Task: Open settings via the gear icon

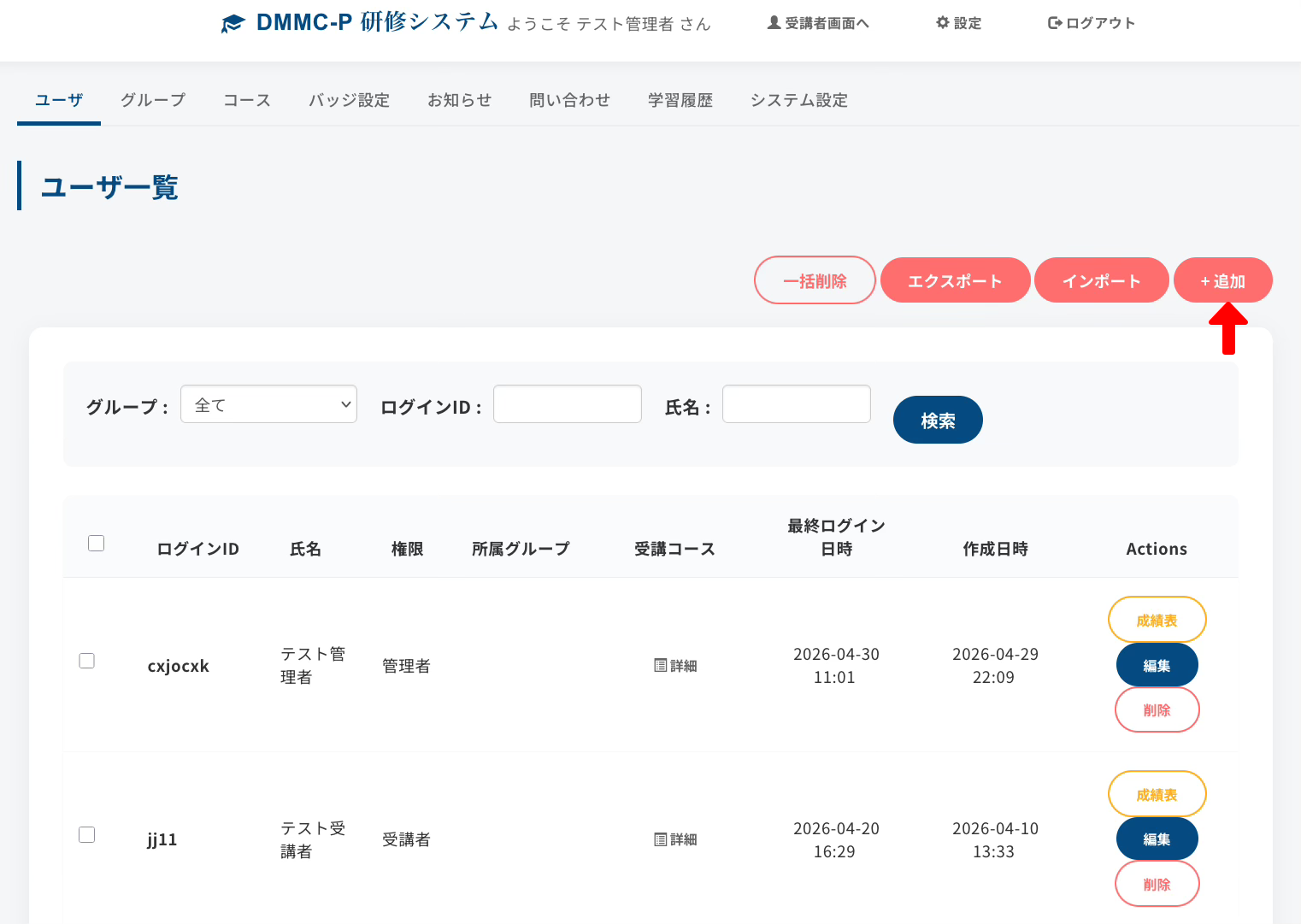Action: (x=943, y=23)
